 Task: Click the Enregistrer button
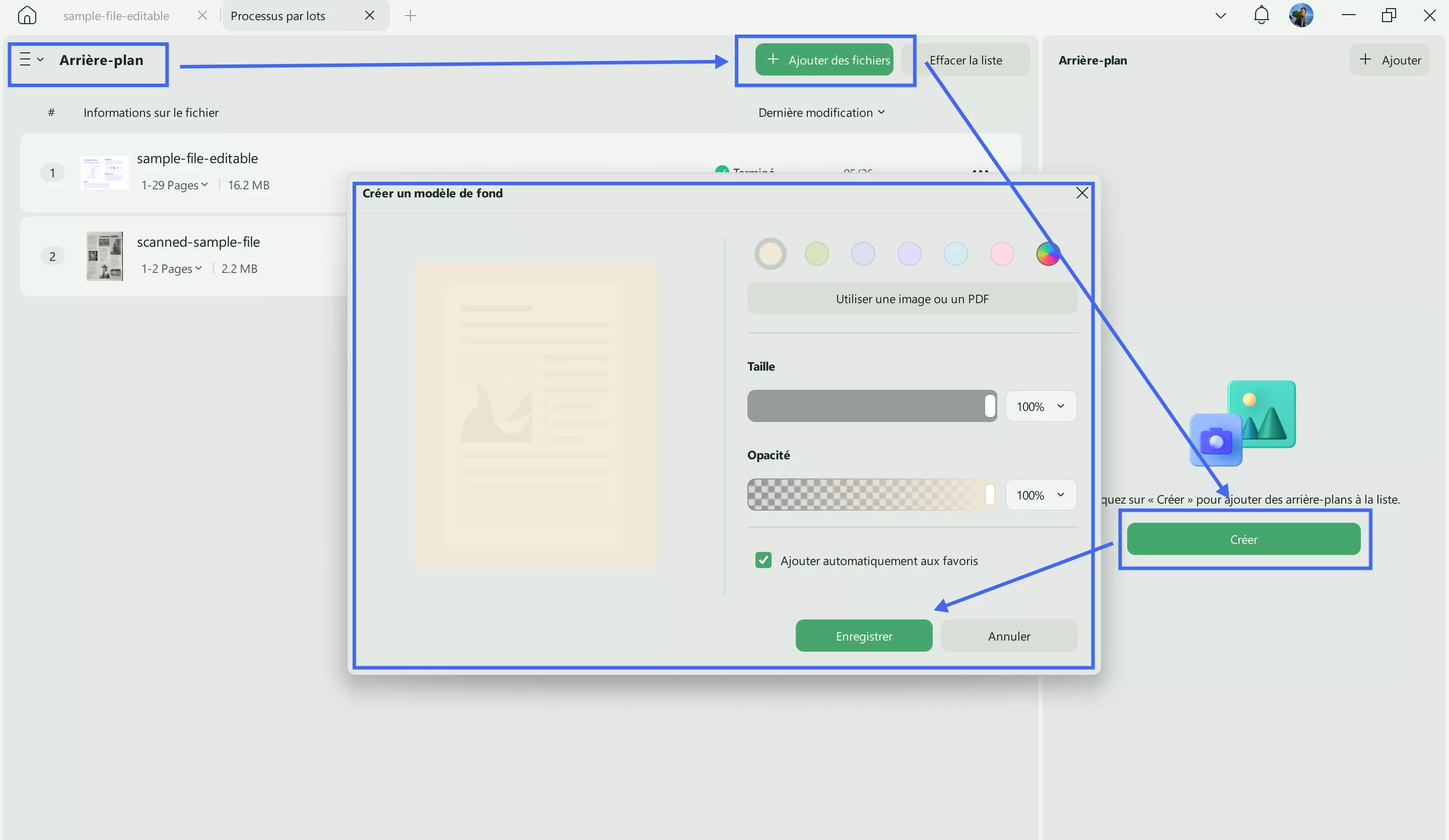click(864, 636)
